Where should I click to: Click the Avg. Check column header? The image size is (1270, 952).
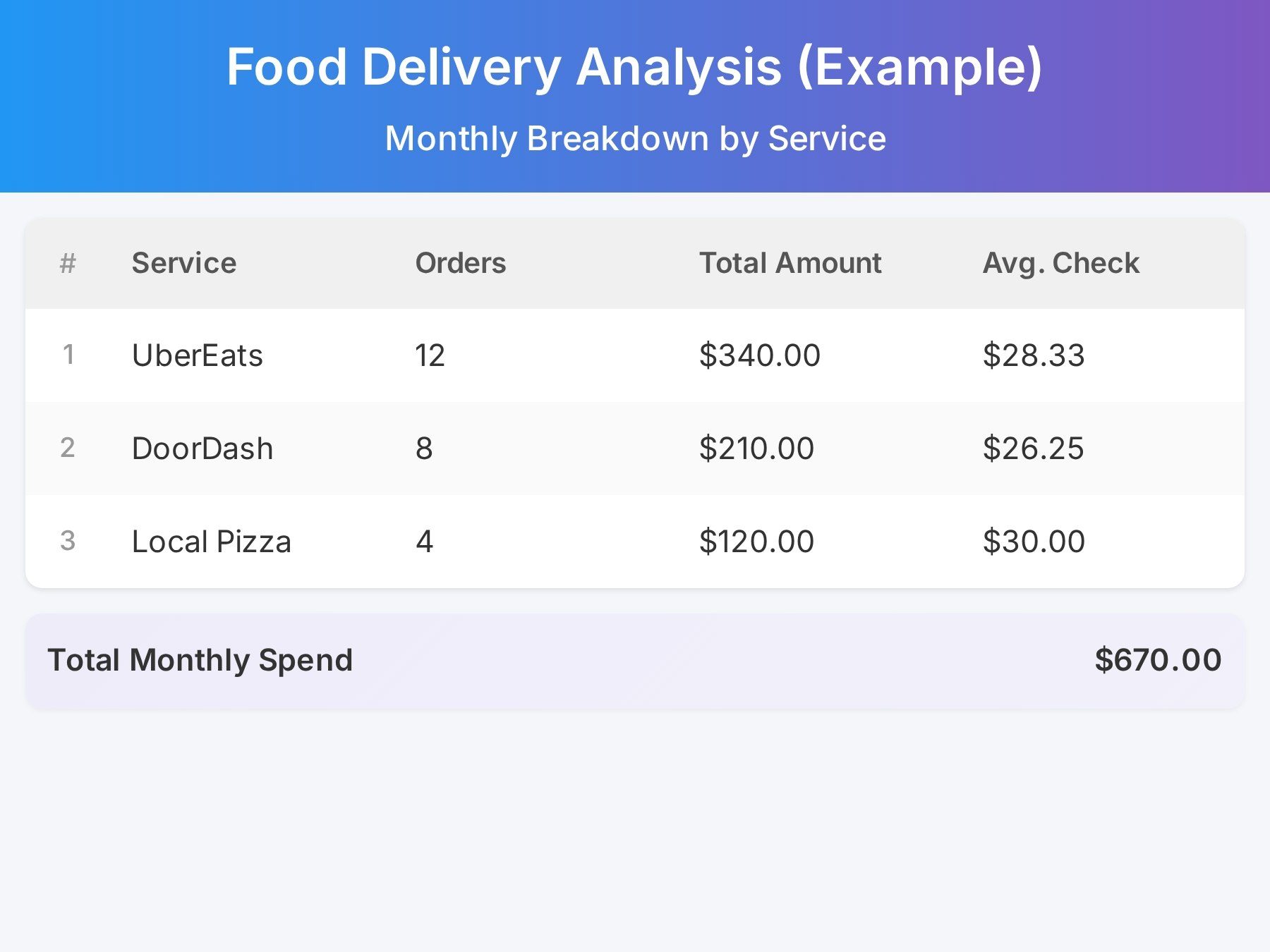(x=1061, y=262)
